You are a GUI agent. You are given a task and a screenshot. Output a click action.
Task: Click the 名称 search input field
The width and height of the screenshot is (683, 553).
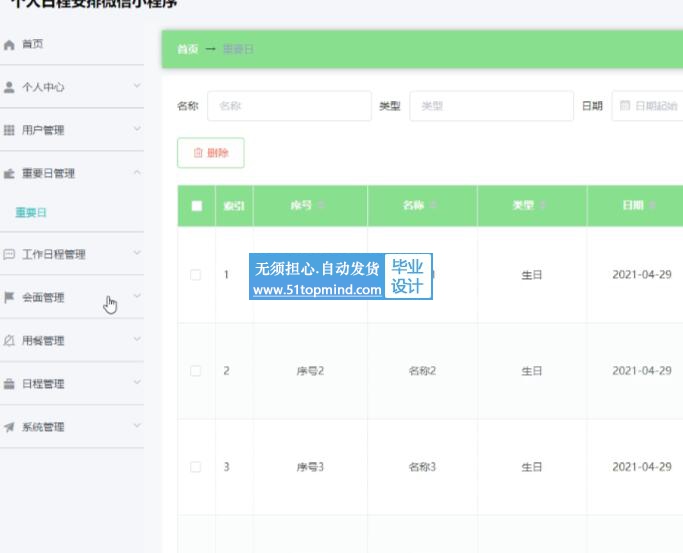289,106
